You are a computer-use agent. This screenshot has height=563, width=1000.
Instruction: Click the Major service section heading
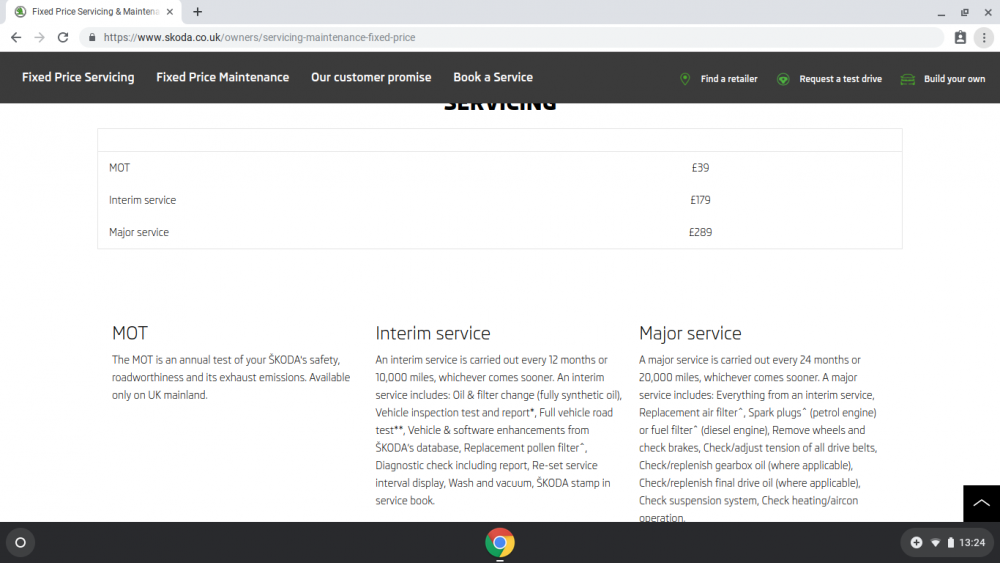point(690,333)
